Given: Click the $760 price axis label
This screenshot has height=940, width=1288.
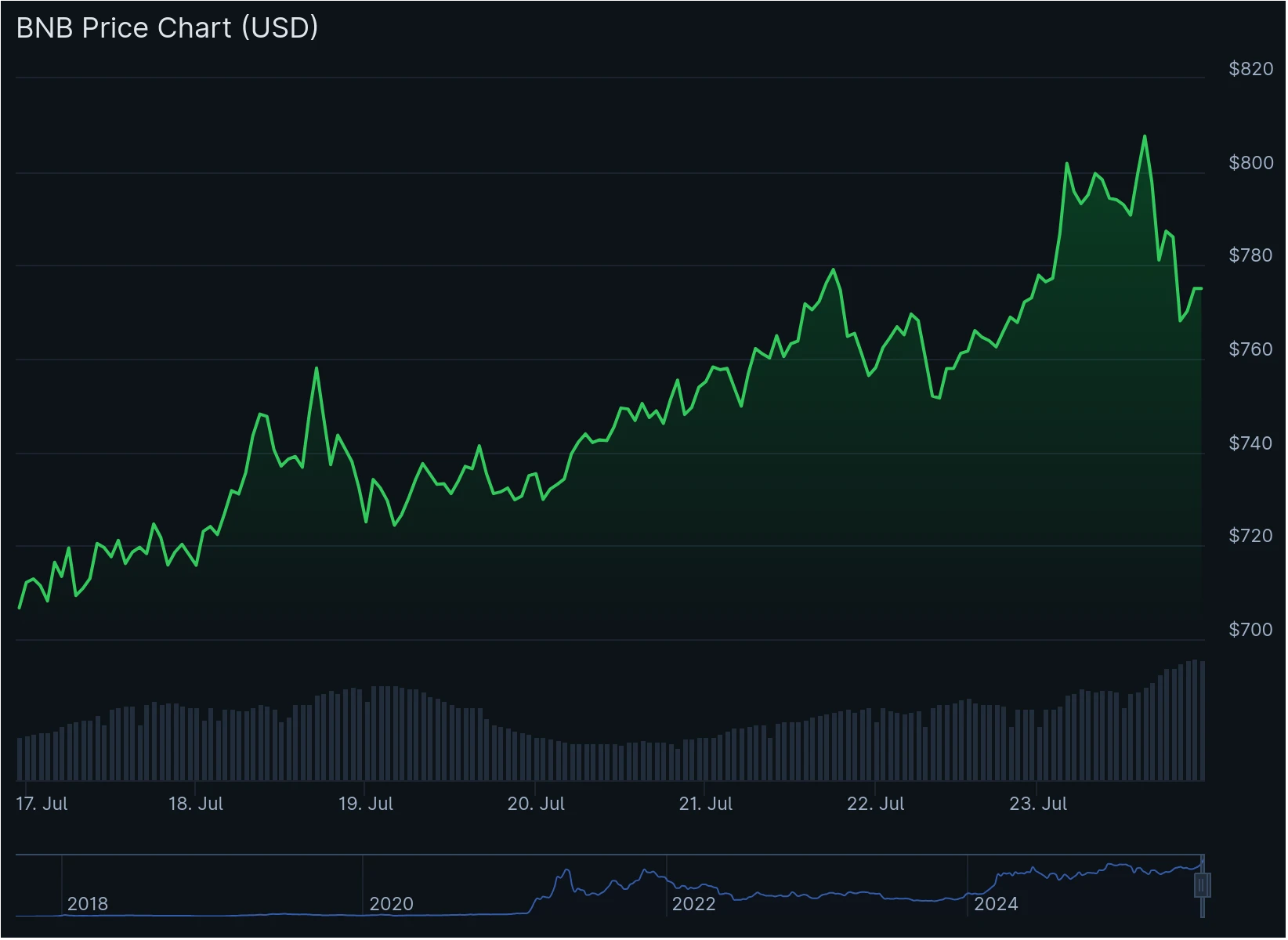Looking at the screenshot, I should (1250, 349).
